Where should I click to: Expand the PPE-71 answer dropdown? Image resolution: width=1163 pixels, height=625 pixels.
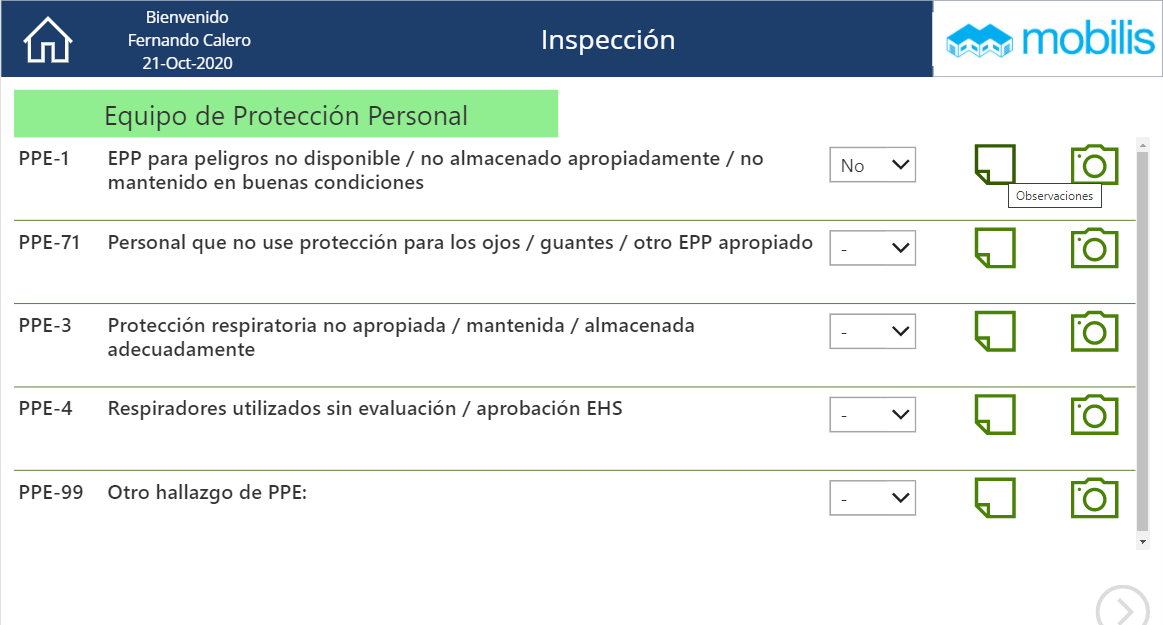[x=872, y=248]
